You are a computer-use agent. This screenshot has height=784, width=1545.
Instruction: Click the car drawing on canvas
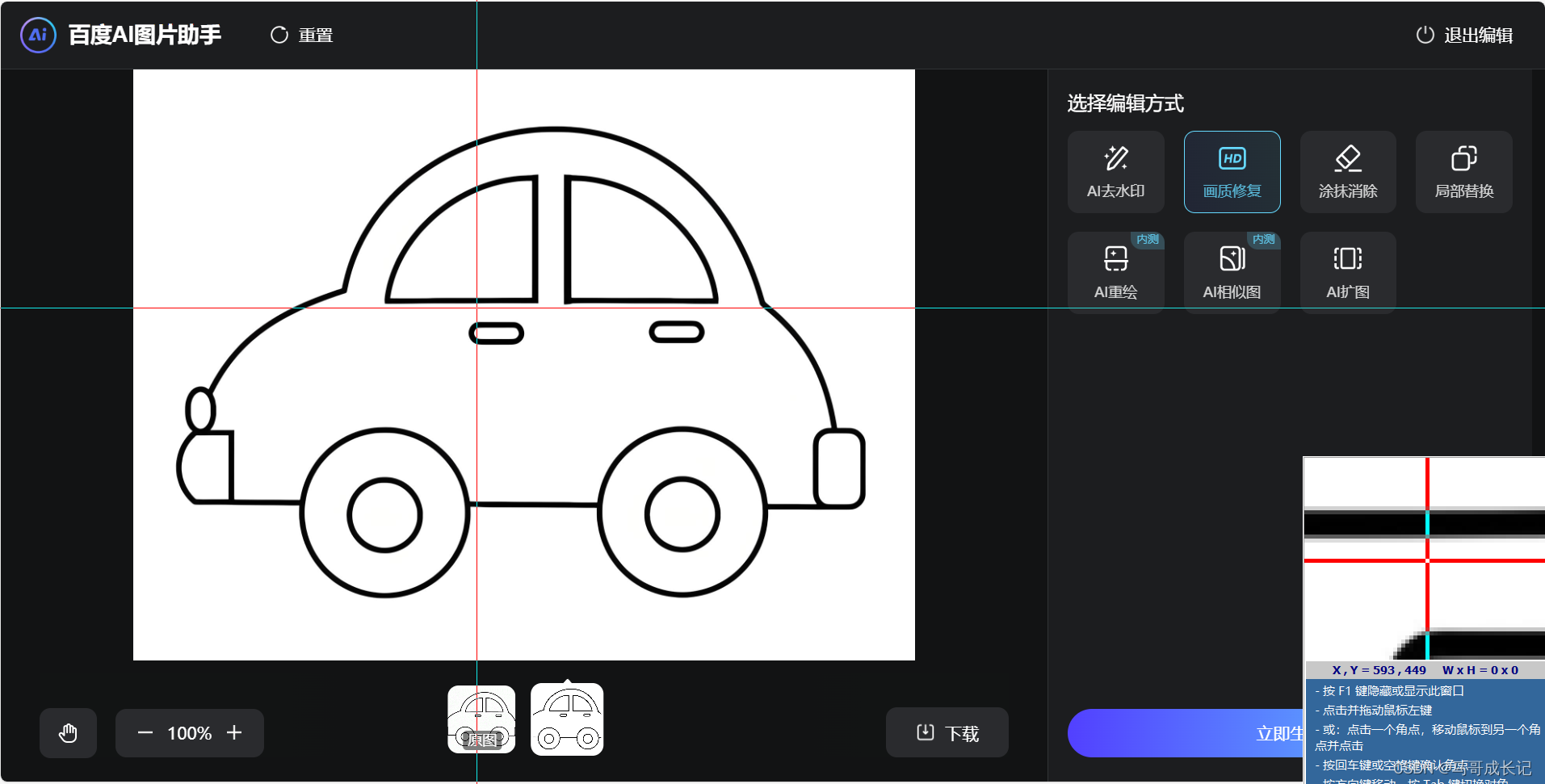[521, 363]
